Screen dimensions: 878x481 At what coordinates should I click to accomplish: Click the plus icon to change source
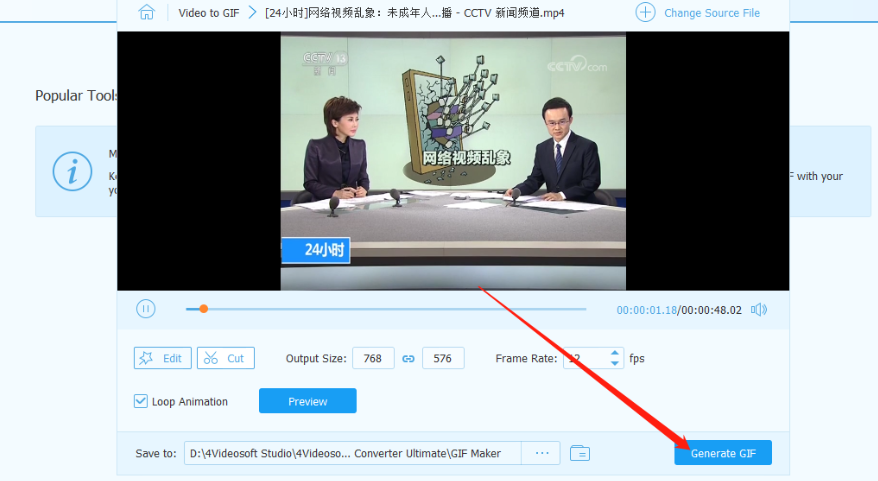pos(645,12)
